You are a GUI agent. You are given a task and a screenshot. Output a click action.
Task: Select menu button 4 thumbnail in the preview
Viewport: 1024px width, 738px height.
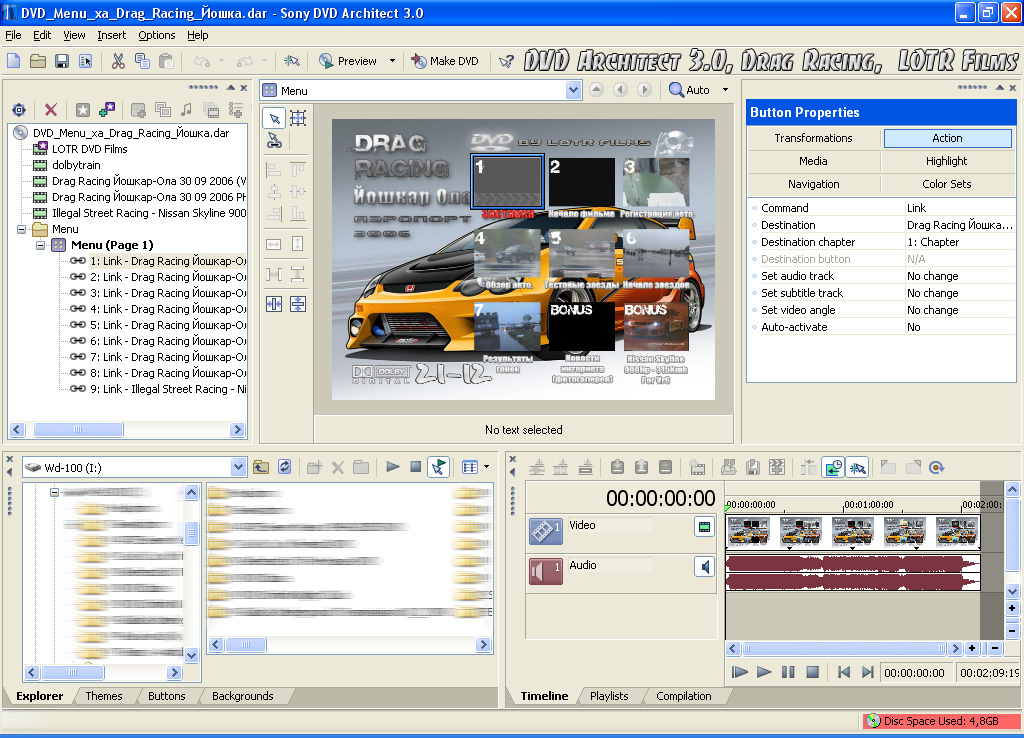[508, 254]
